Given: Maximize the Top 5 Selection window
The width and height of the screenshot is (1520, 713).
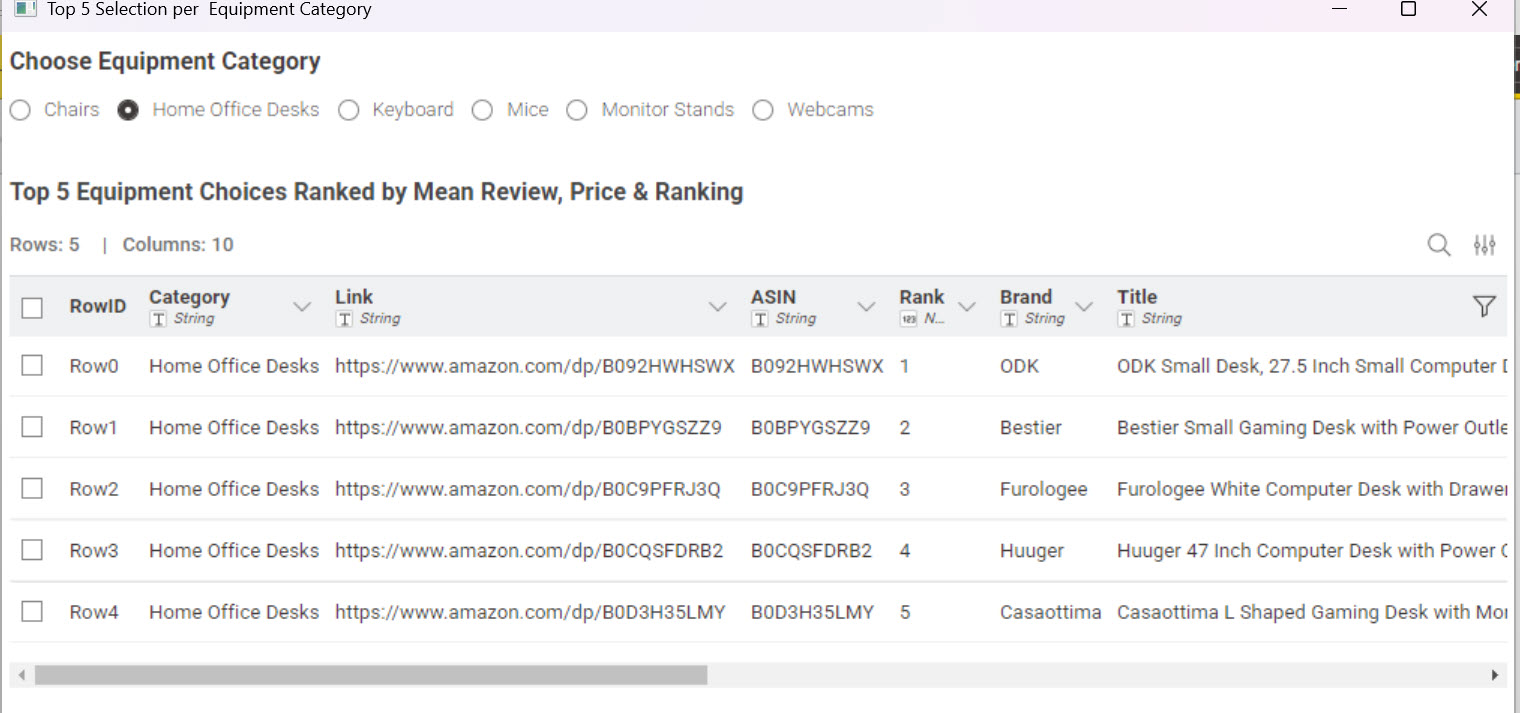Looking at the screenshot, I should tap(1408, 10).
